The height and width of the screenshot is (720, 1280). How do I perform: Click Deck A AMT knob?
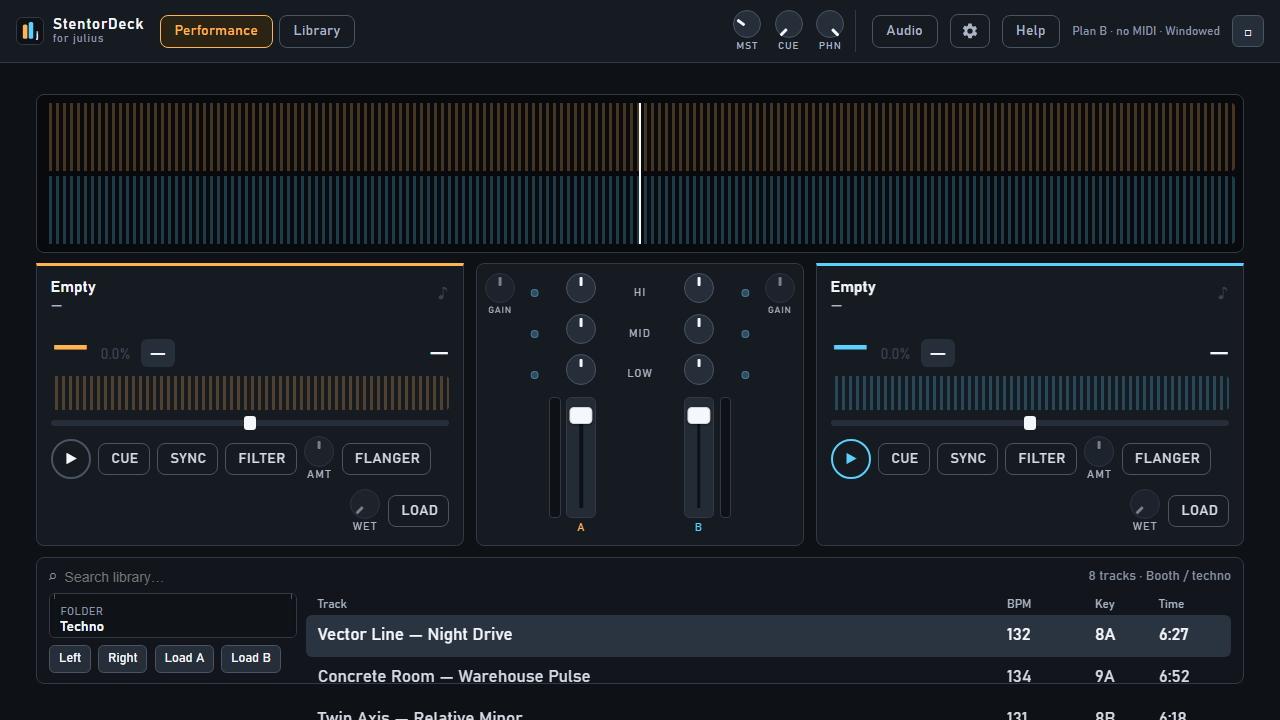click(x=319, y=451)
